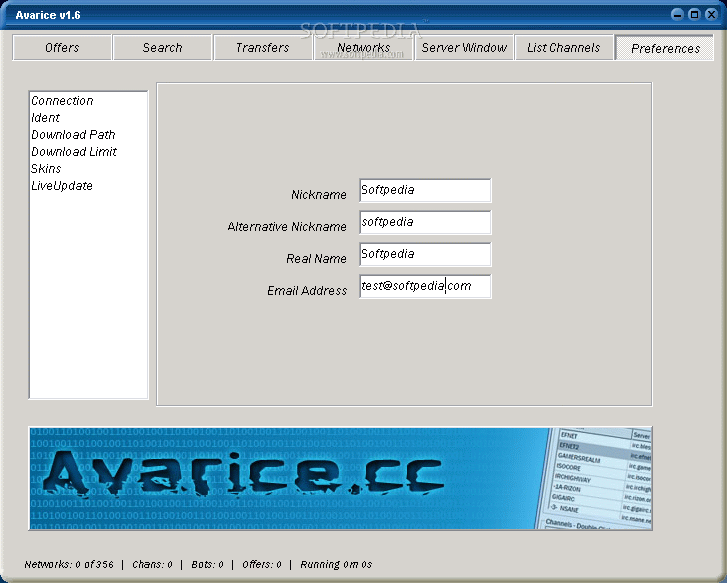Open LiveUpdate settings
727x583 pixels.
62,186
